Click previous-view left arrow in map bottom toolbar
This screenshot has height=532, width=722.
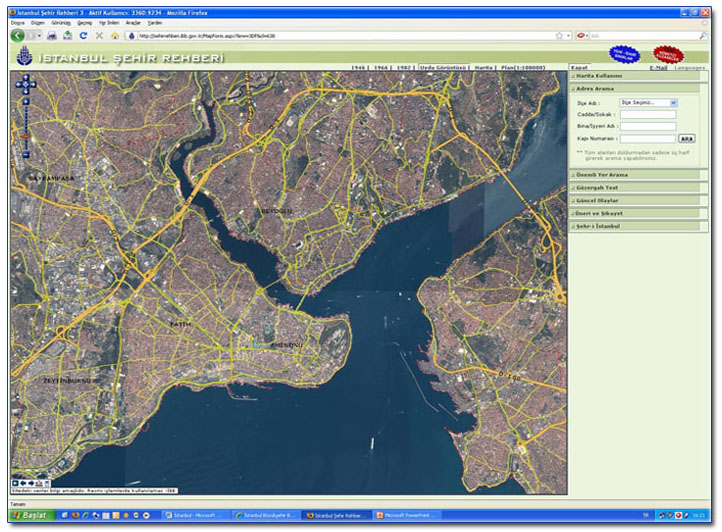point(23,483)
